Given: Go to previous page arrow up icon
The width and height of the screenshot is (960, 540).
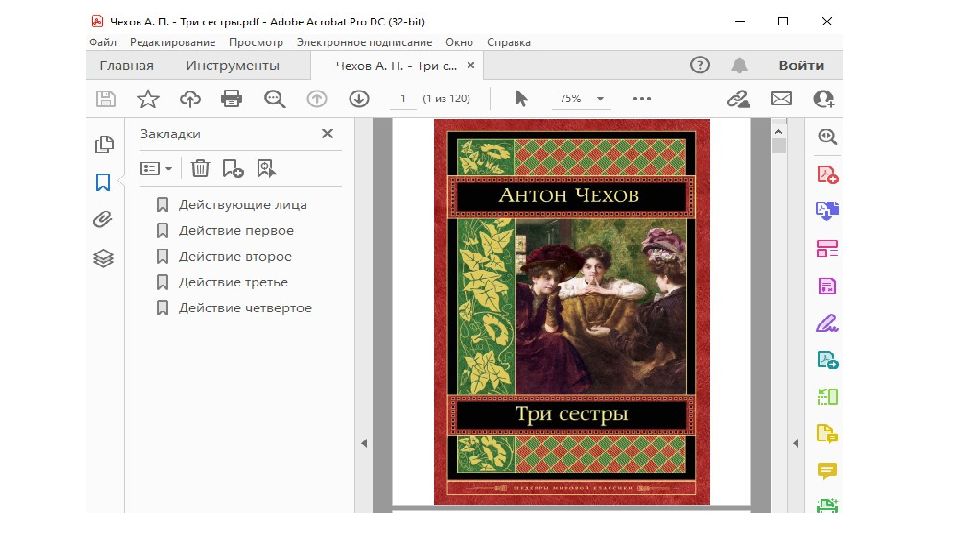Looking at the screenshot, I should 317,99.
